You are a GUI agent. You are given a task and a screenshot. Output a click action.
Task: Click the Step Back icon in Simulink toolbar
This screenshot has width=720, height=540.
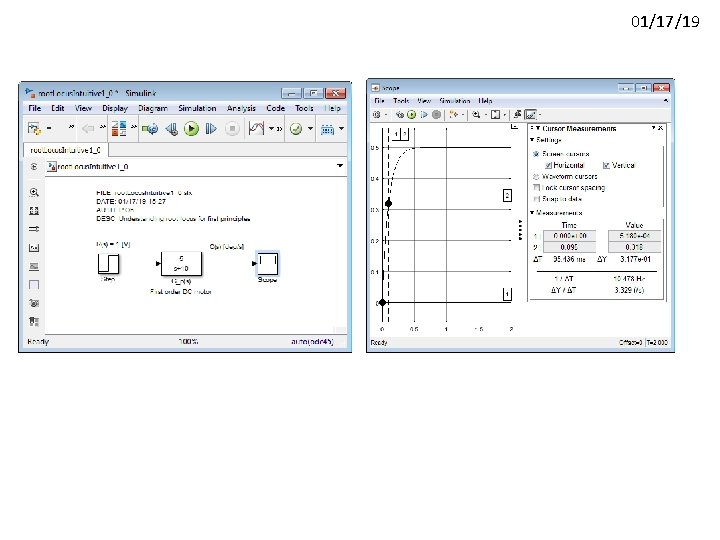click(x=171, y=129)
